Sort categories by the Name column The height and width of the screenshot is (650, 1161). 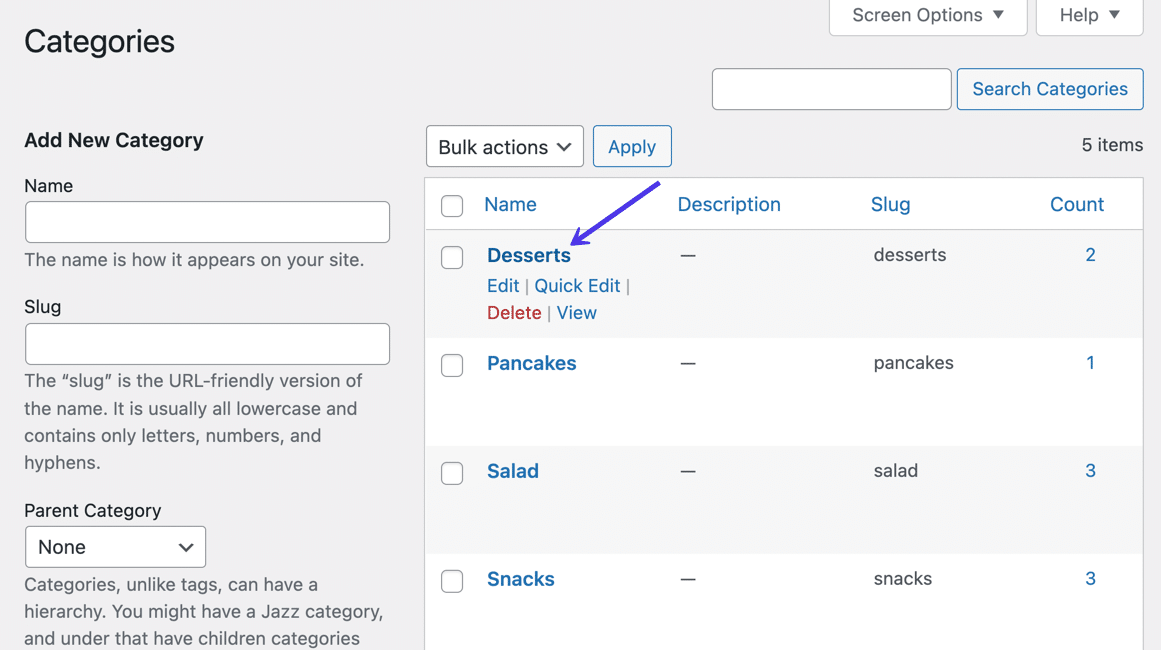click(510, 204)
